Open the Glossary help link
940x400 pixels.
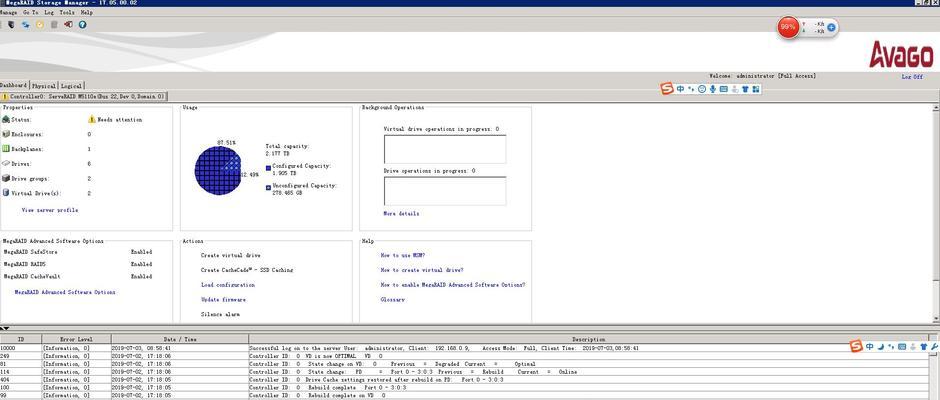click(393, 299)
